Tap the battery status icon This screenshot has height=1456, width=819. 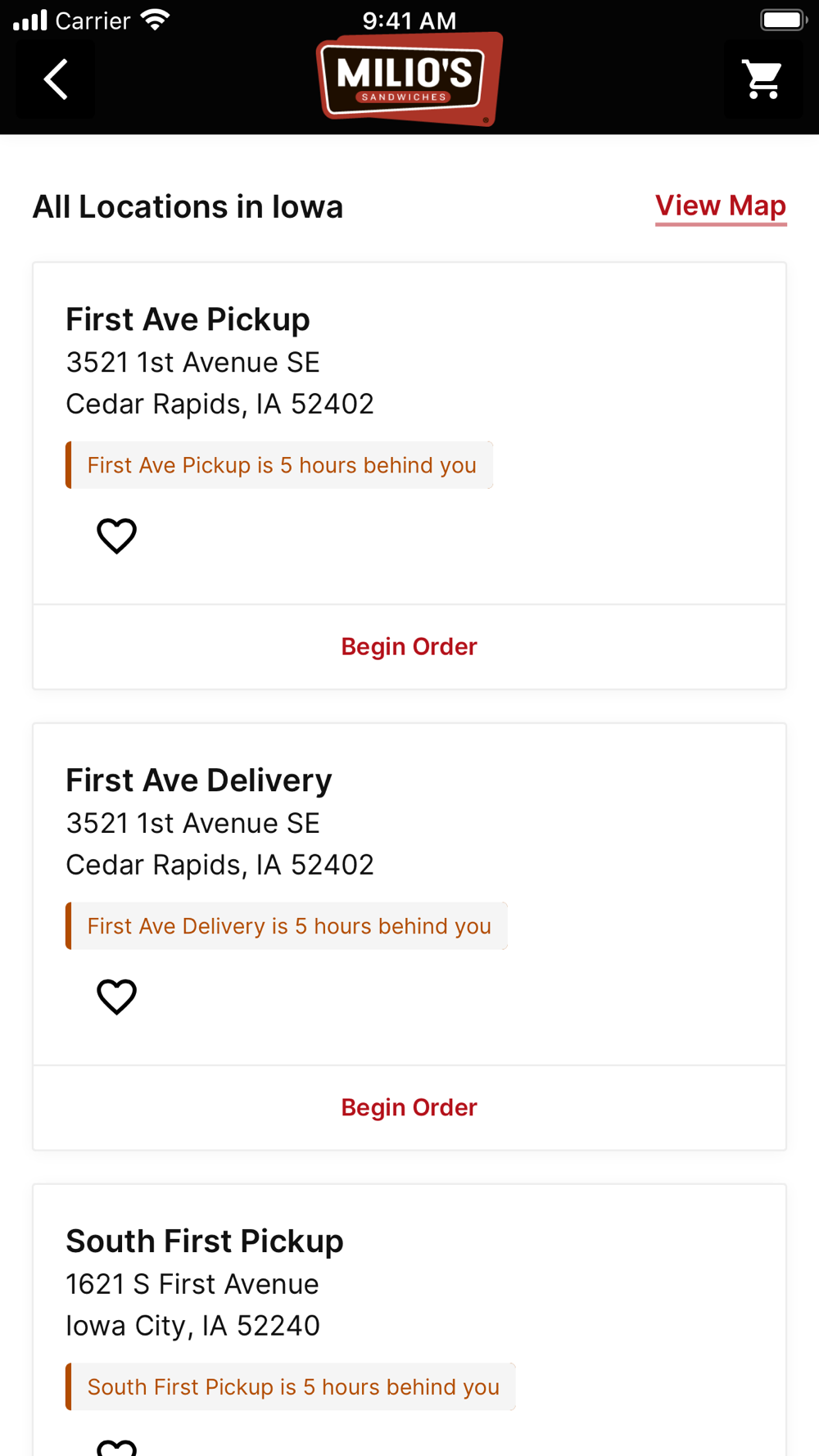tap(783, 20)
